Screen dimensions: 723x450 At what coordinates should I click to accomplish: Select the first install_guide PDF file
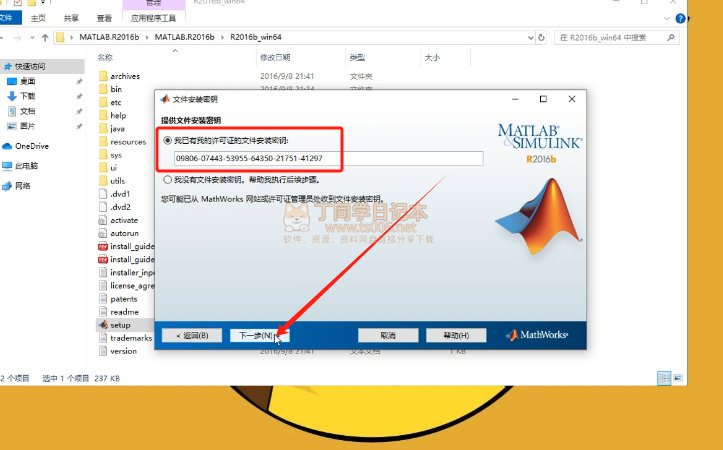click(130, 246)
